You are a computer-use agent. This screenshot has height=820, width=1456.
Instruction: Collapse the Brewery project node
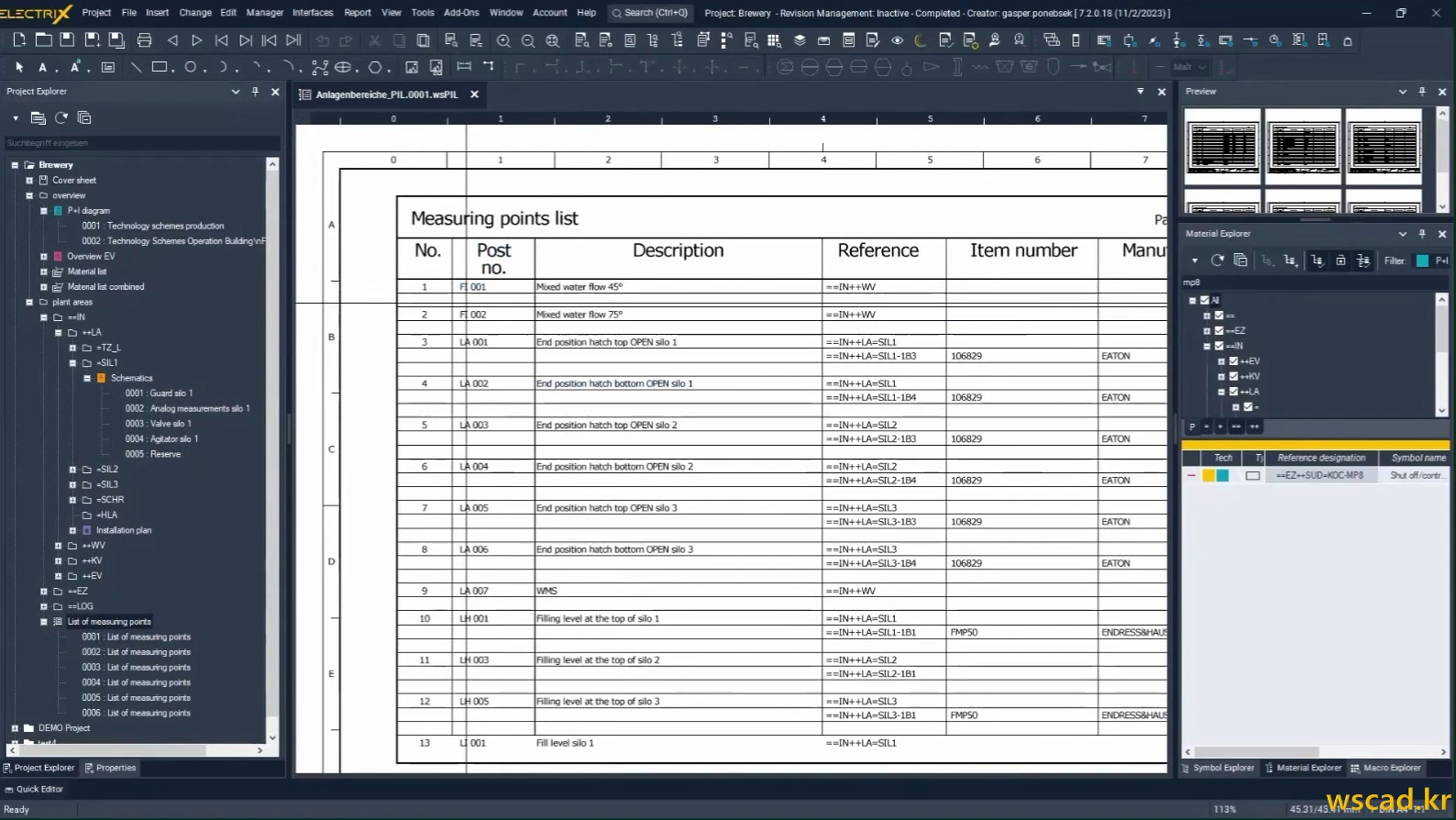[15, 165]
